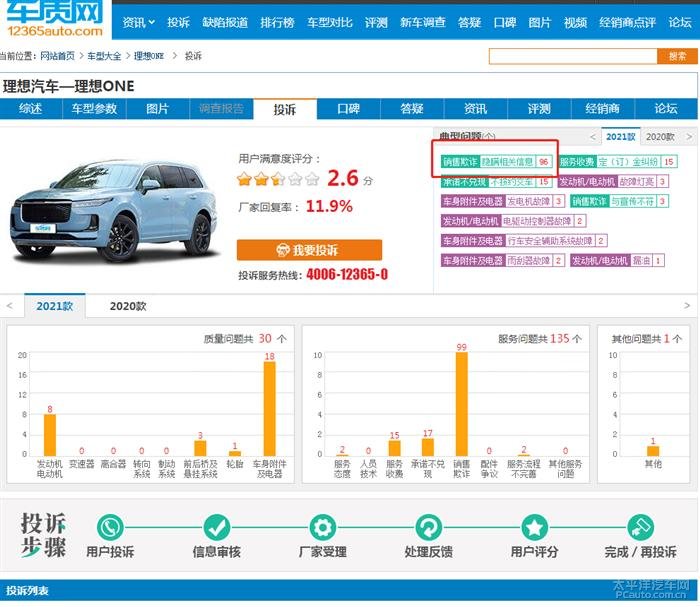The height and width of the screenshot is (607, 700).
Task: Click 服务收费 定(订)金纠纷 15 tag
Action: 617,162
